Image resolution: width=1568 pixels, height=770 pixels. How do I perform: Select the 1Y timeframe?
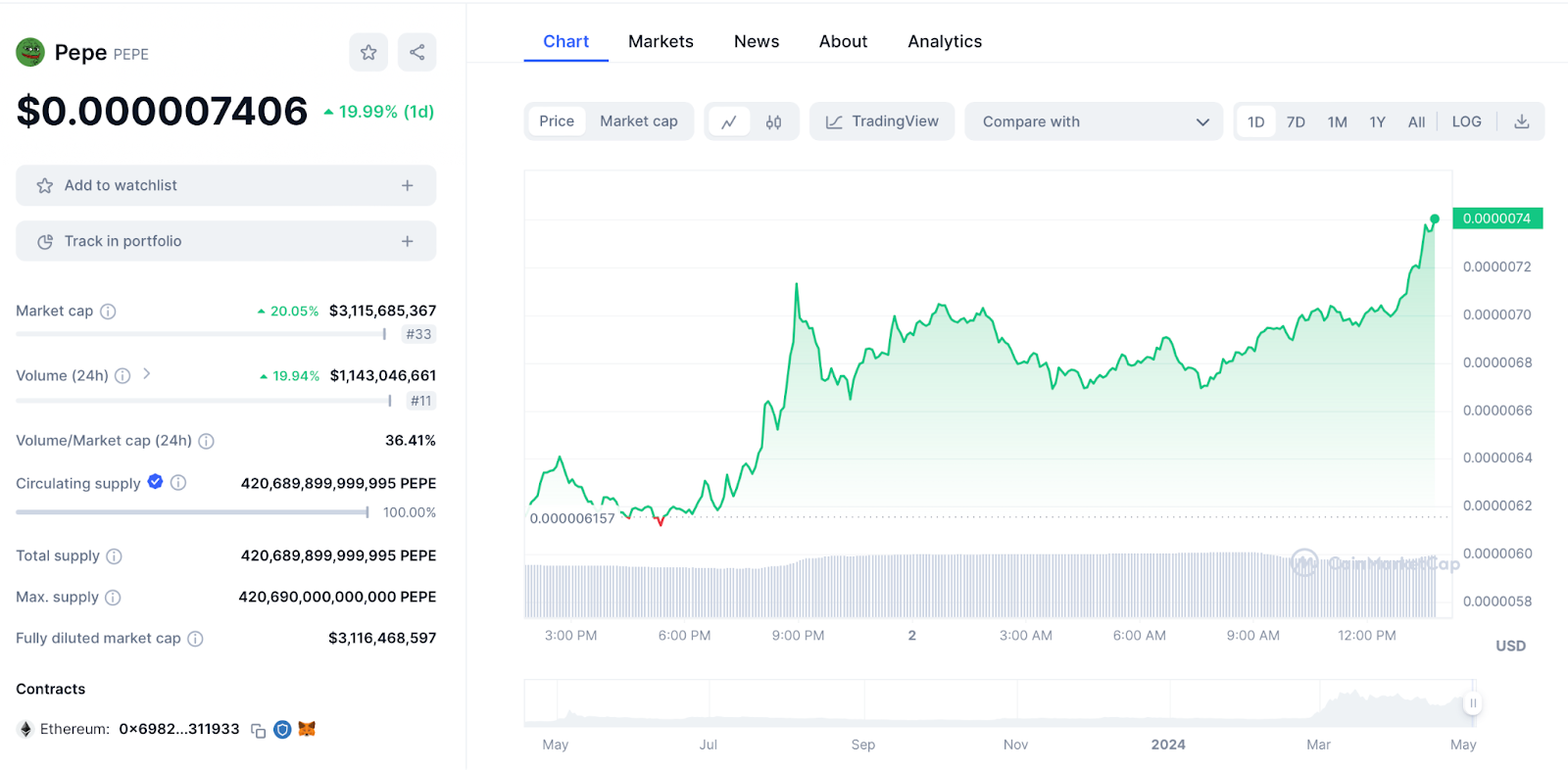1378,122
